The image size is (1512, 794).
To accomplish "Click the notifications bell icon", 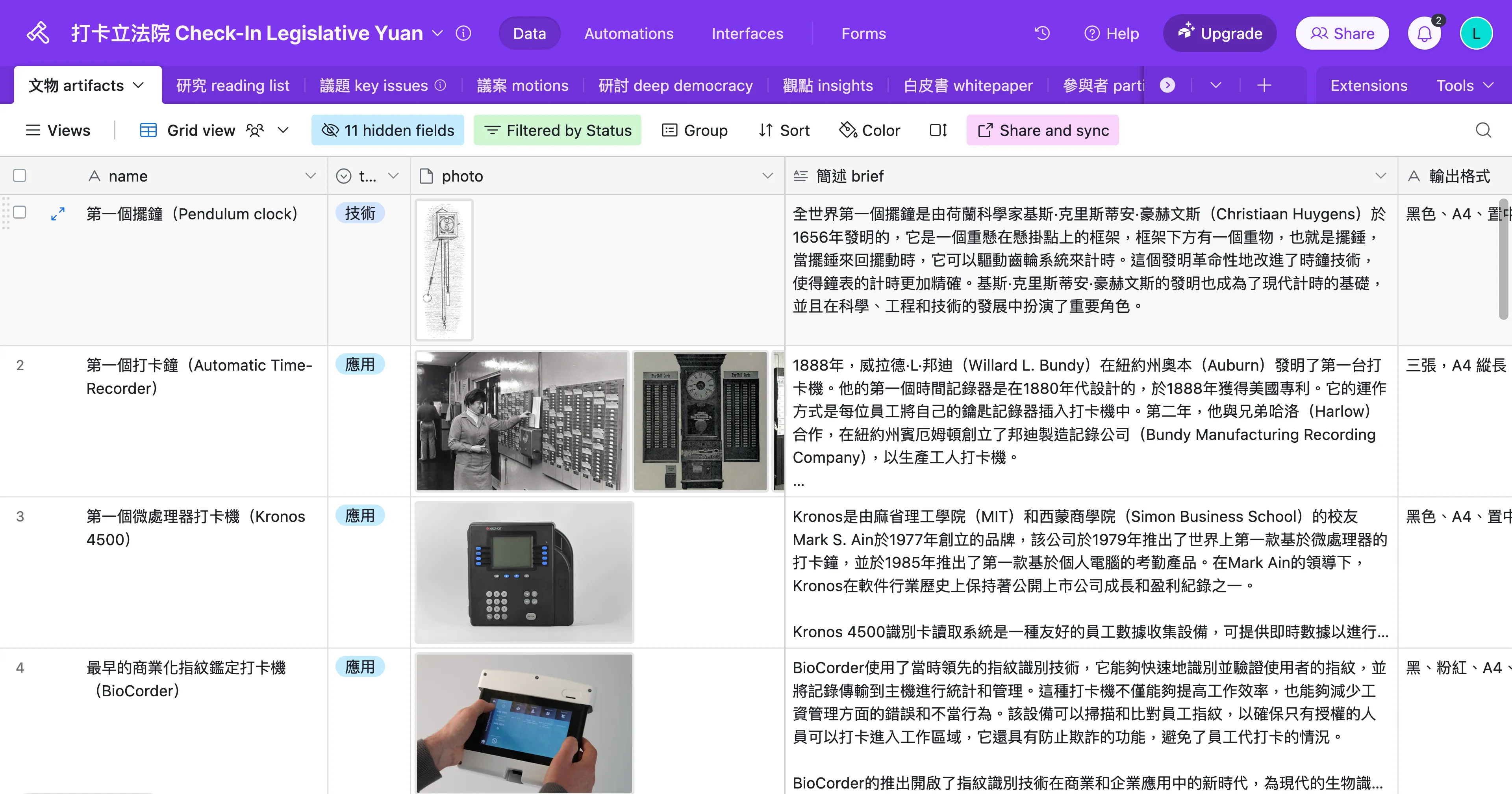I will [1424, 33].
